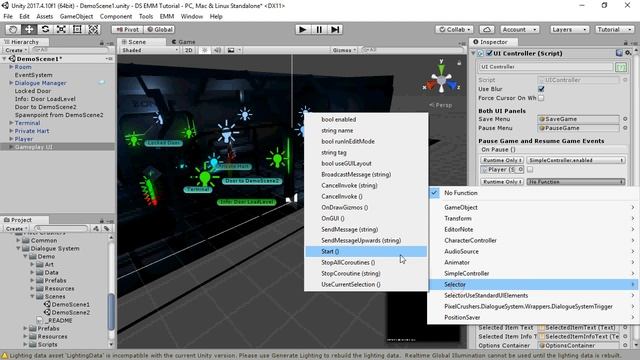
Task: Click Project search by type icon
Action: click(x=96, y=229)
